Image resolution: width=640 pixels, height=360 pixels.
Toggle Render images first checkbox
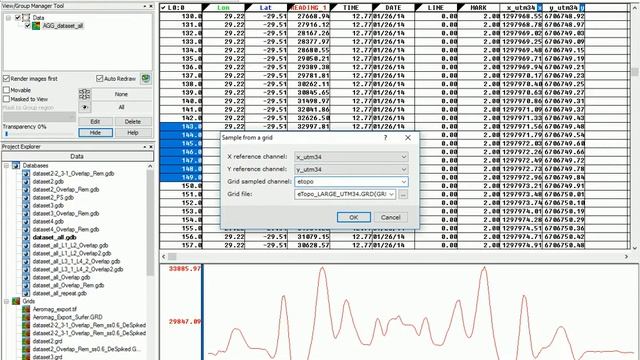6,78
